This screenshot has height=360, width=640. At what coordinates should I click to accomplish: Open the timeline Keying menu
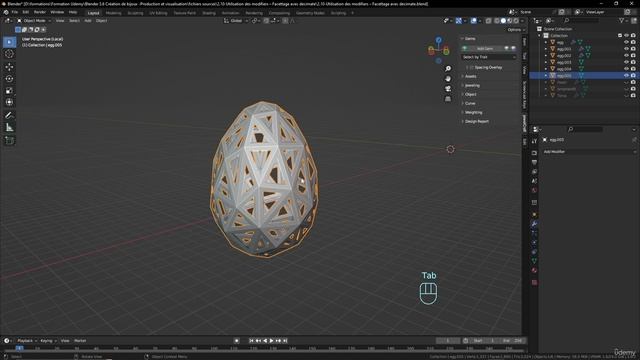[x=48, y=340]
